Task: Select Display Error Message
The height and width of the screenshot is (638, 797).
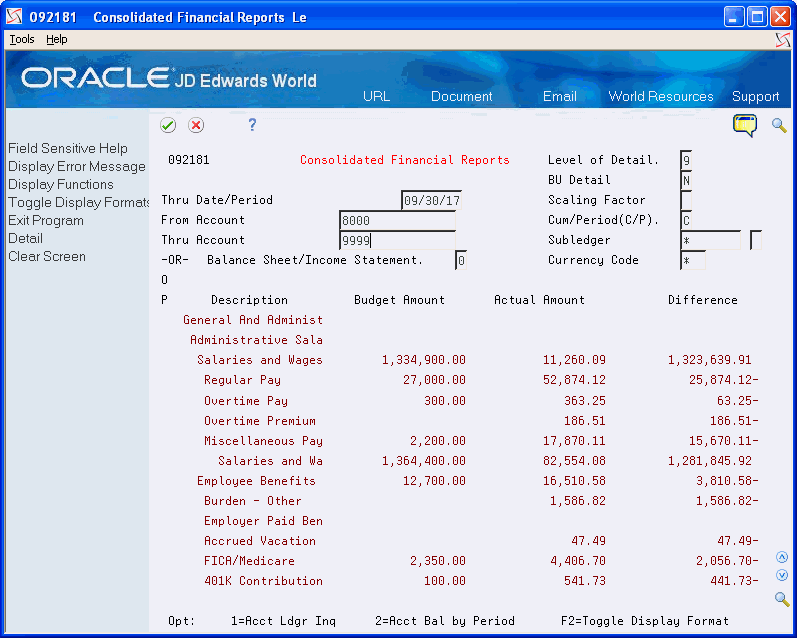Action: tap(77, 167)
